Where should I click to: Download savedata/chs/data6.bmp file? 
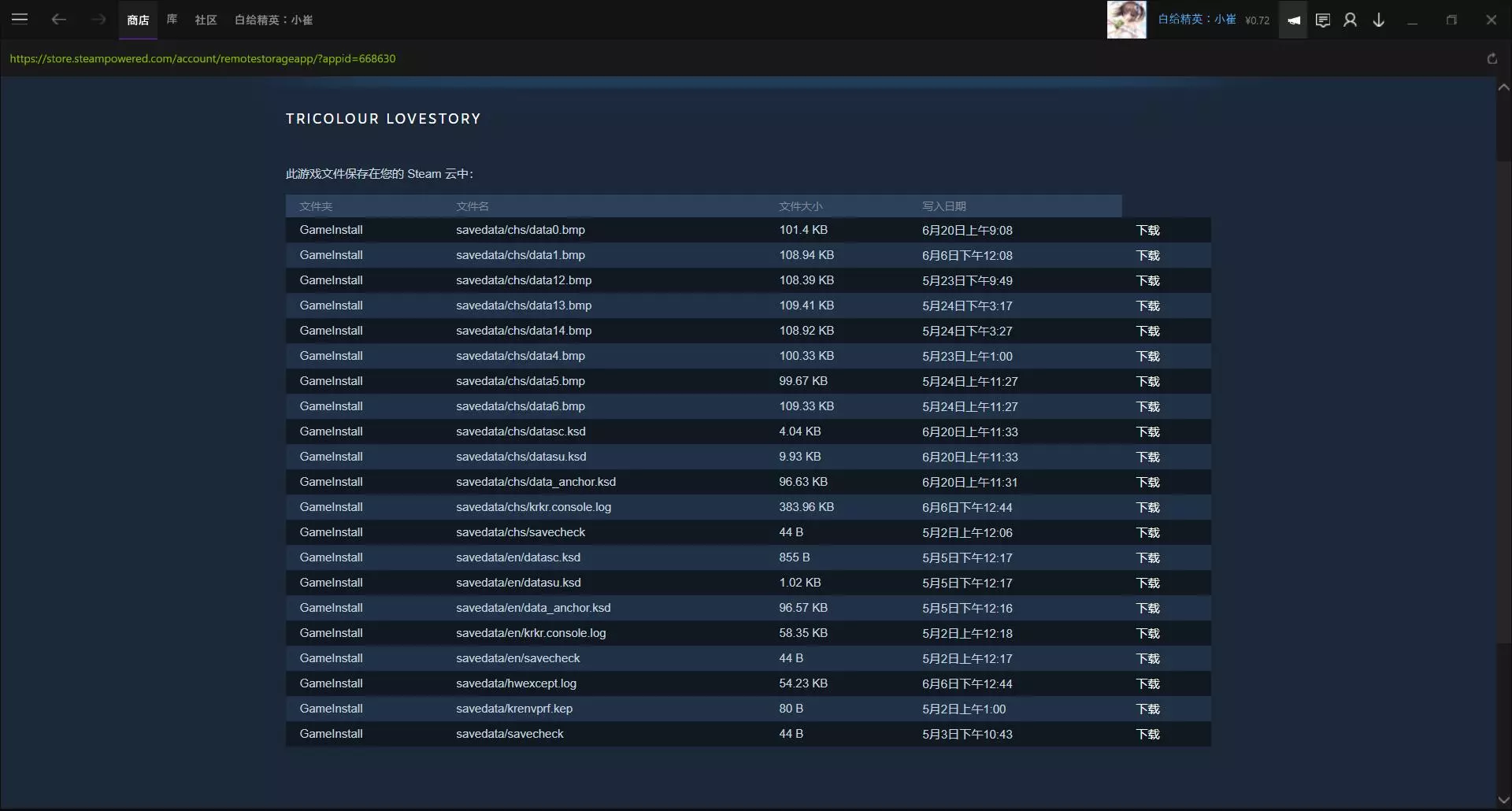click(x=1148, y=406)
